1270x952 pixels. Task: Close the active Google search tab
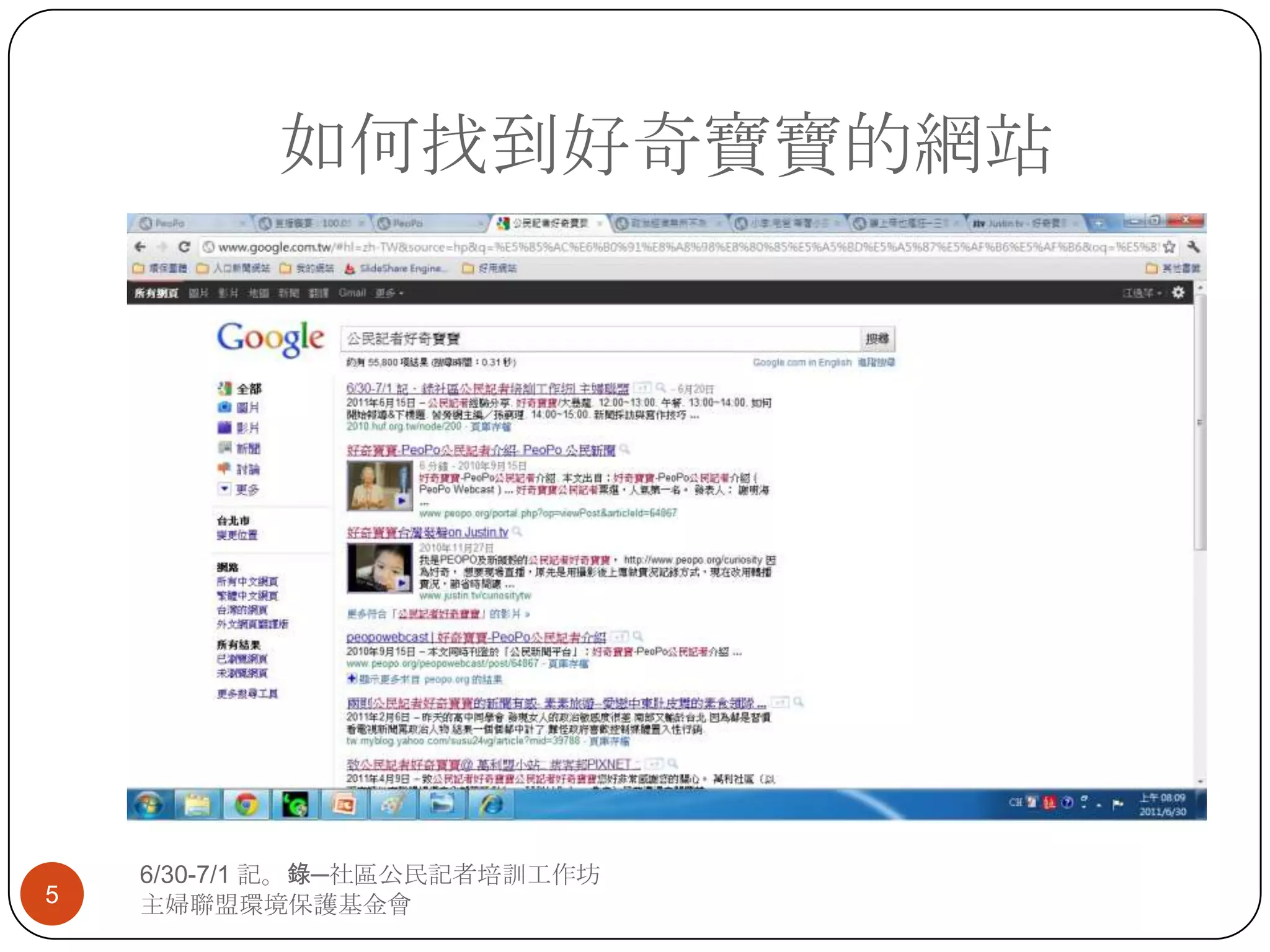point(600,223)
